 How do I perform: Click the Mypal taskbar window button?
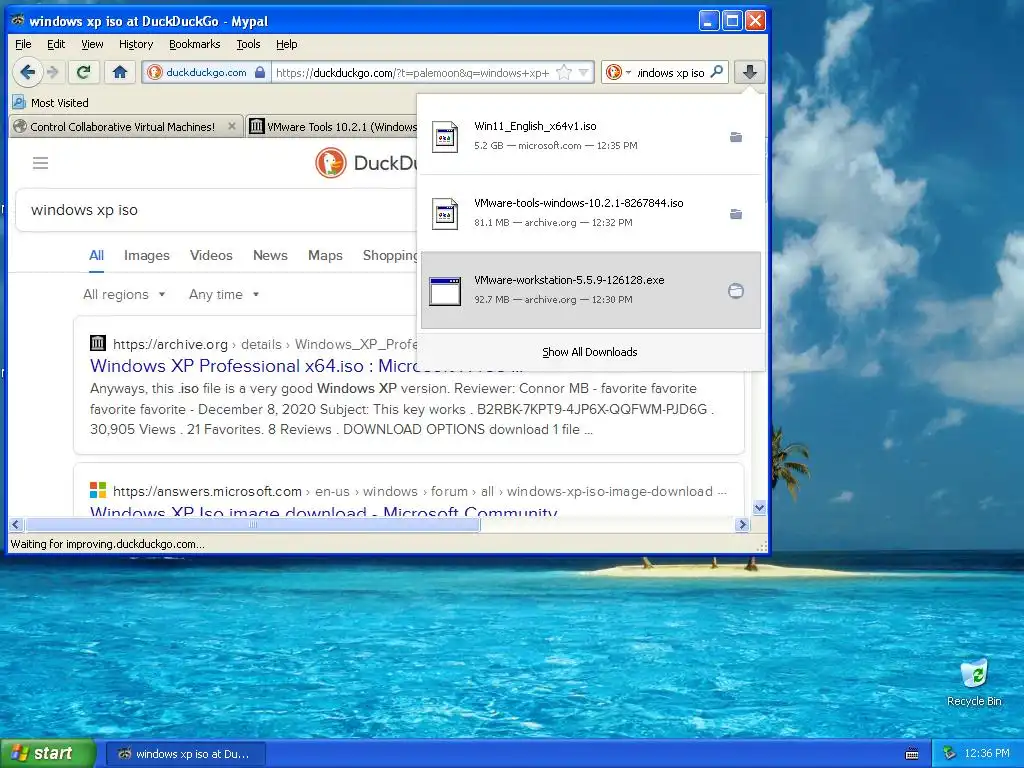click(x=185, y=754)
